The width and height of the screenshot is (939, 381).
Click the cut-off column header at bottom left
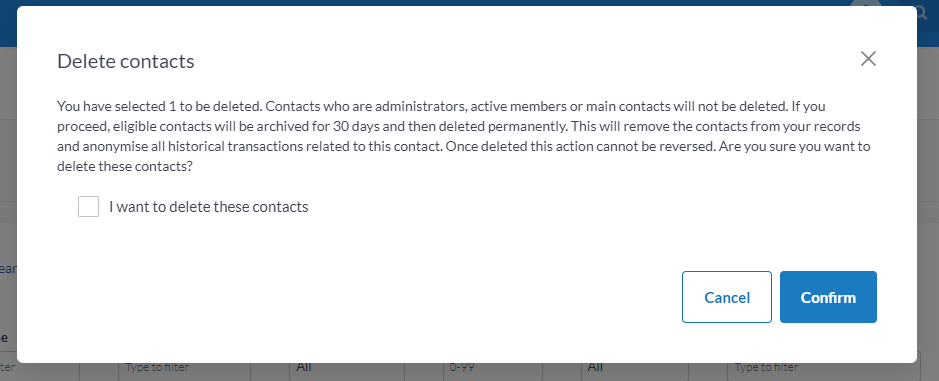[x=4, y=337]
